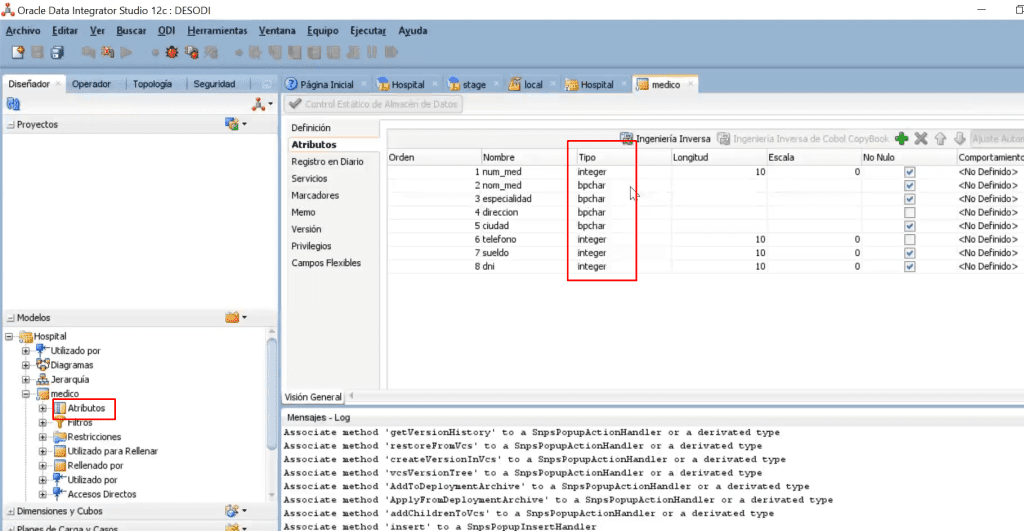This screenshot has height=531, width=1024.
Task: Click the delete attribute X icon
Action: coord(921,138)
